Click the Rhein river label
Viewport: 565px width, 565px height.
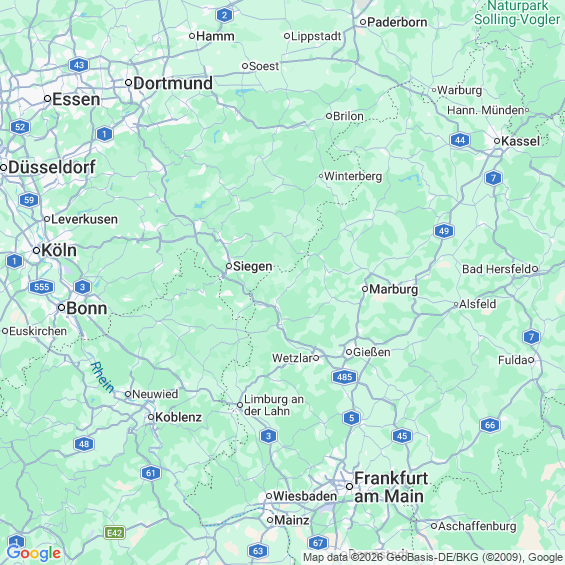(x=102, y=377)
